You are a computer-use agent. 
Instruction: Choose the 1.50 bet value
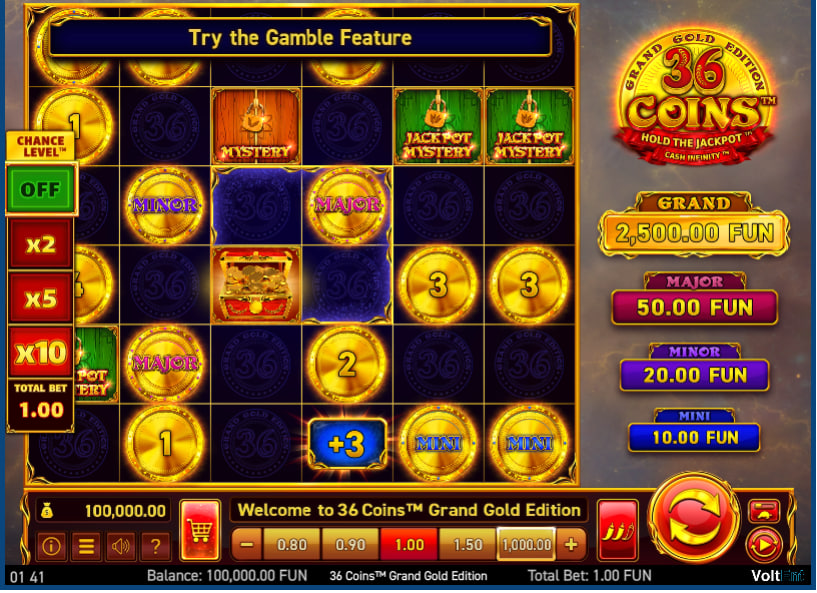(468, 545)
